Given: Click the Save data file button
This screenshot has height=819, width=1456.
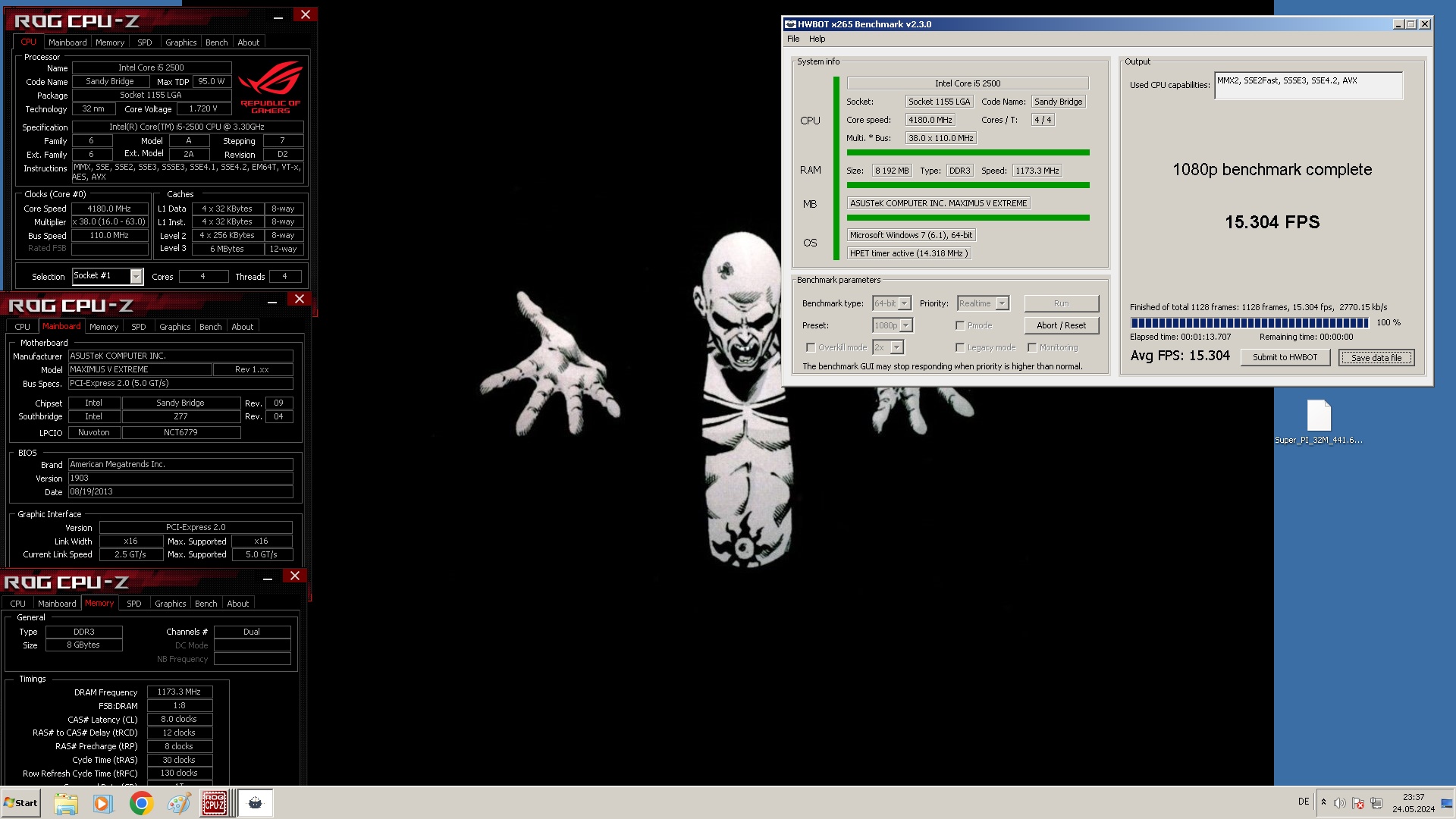Looking at the screenshot, I should (x=1376, y=357).
